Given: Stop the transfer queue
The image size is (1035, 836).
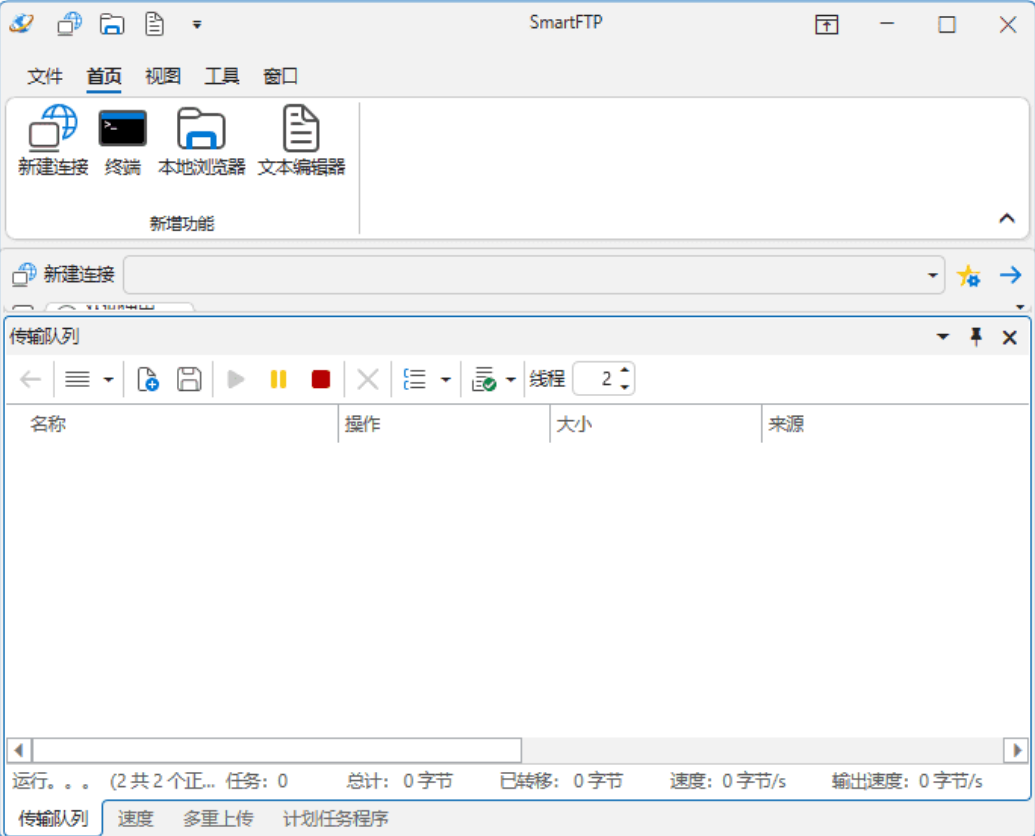Looking at the screenshot, I should (x=322, y=378).
